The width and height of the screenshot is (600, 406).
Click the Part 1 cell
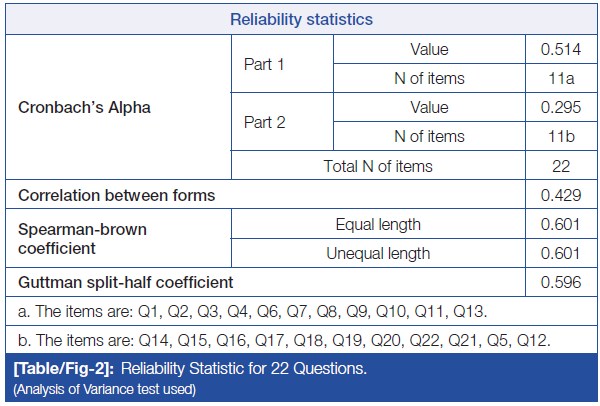265,63
